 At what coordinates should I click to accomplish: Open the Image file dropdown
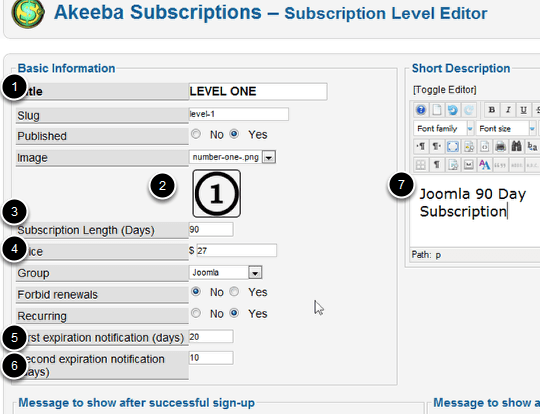tap(269, 157)
